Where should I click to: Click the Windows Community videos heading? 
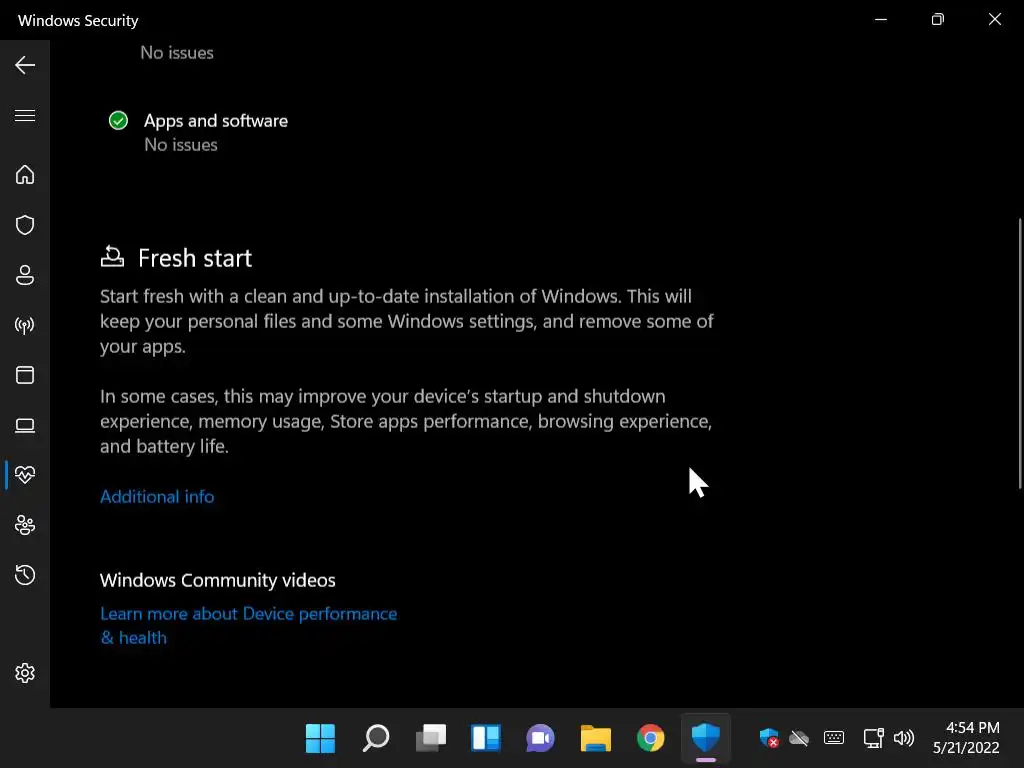217,580
